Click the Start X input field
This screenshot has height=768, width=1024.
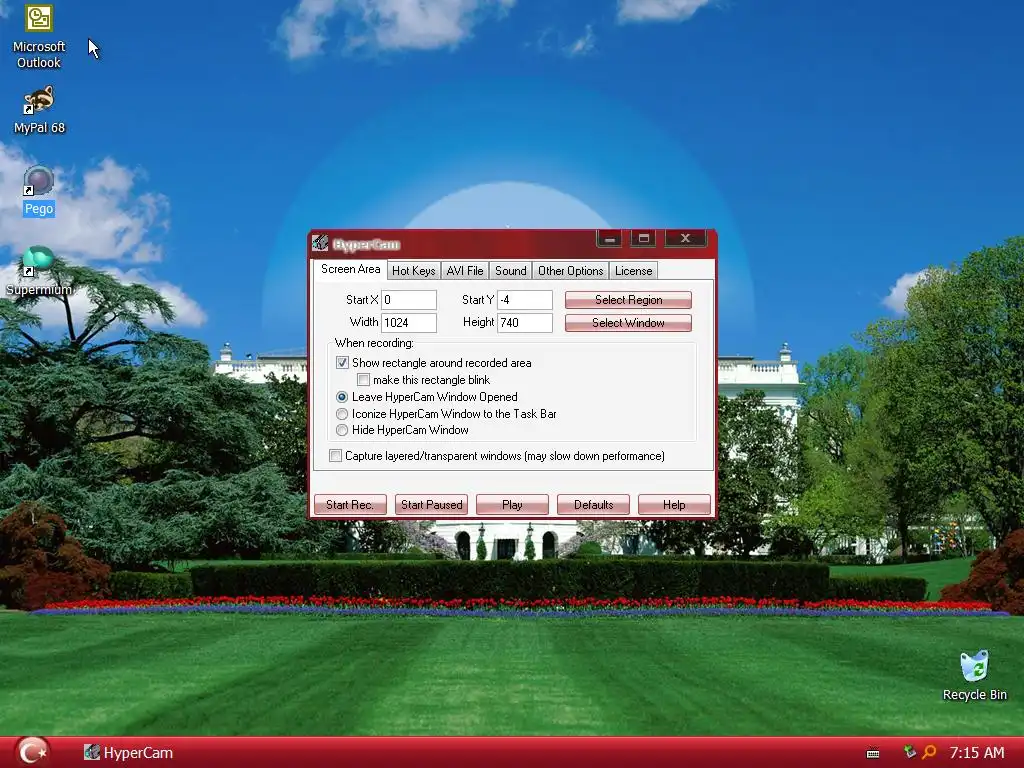409,300
